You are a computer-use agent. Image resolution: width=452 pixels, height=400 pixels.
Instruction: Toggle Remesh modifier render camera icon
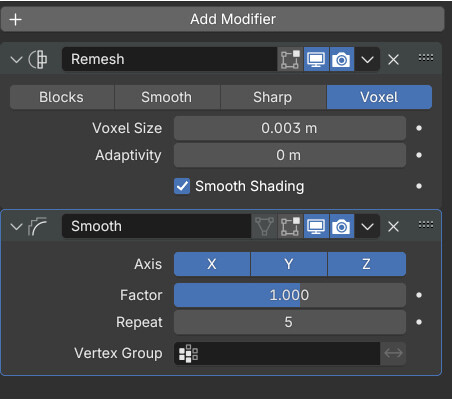[x=342, y=59]
